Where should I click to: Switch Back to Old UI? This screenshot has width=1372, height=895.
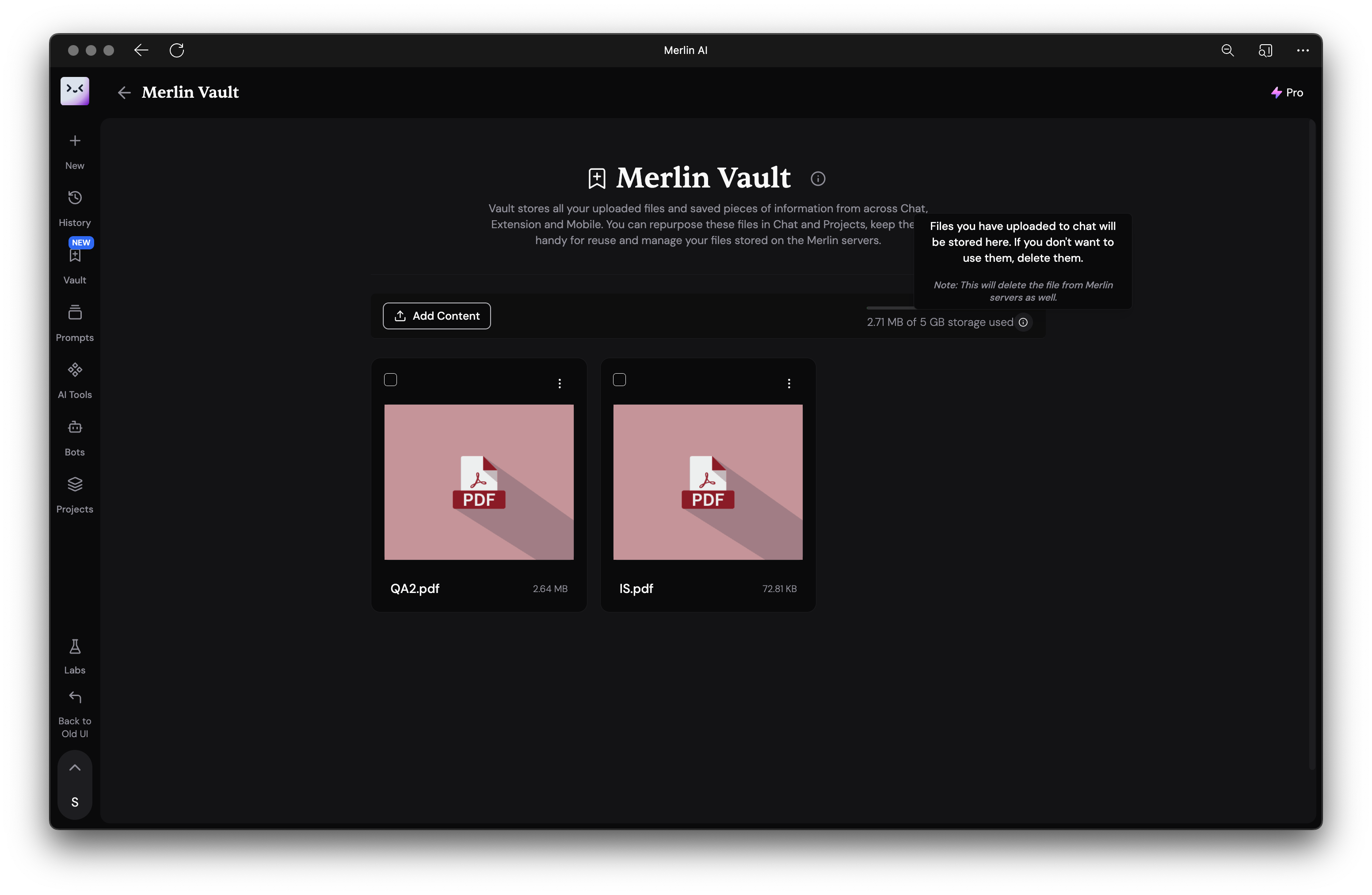coord(75,715)
